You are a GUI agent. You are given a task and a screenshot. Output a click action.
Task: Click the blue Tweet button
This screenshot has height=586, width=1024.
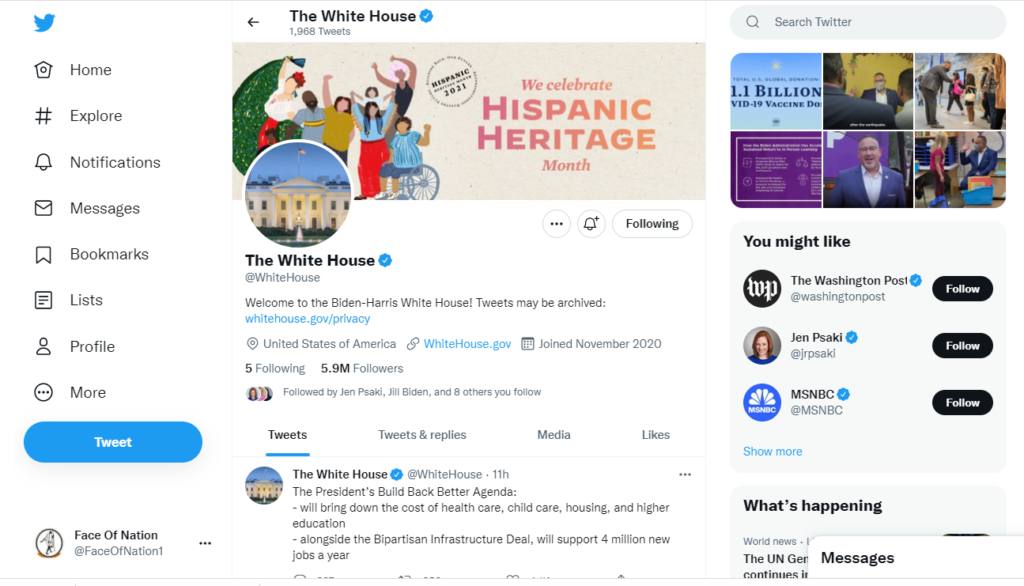point(113,442)
